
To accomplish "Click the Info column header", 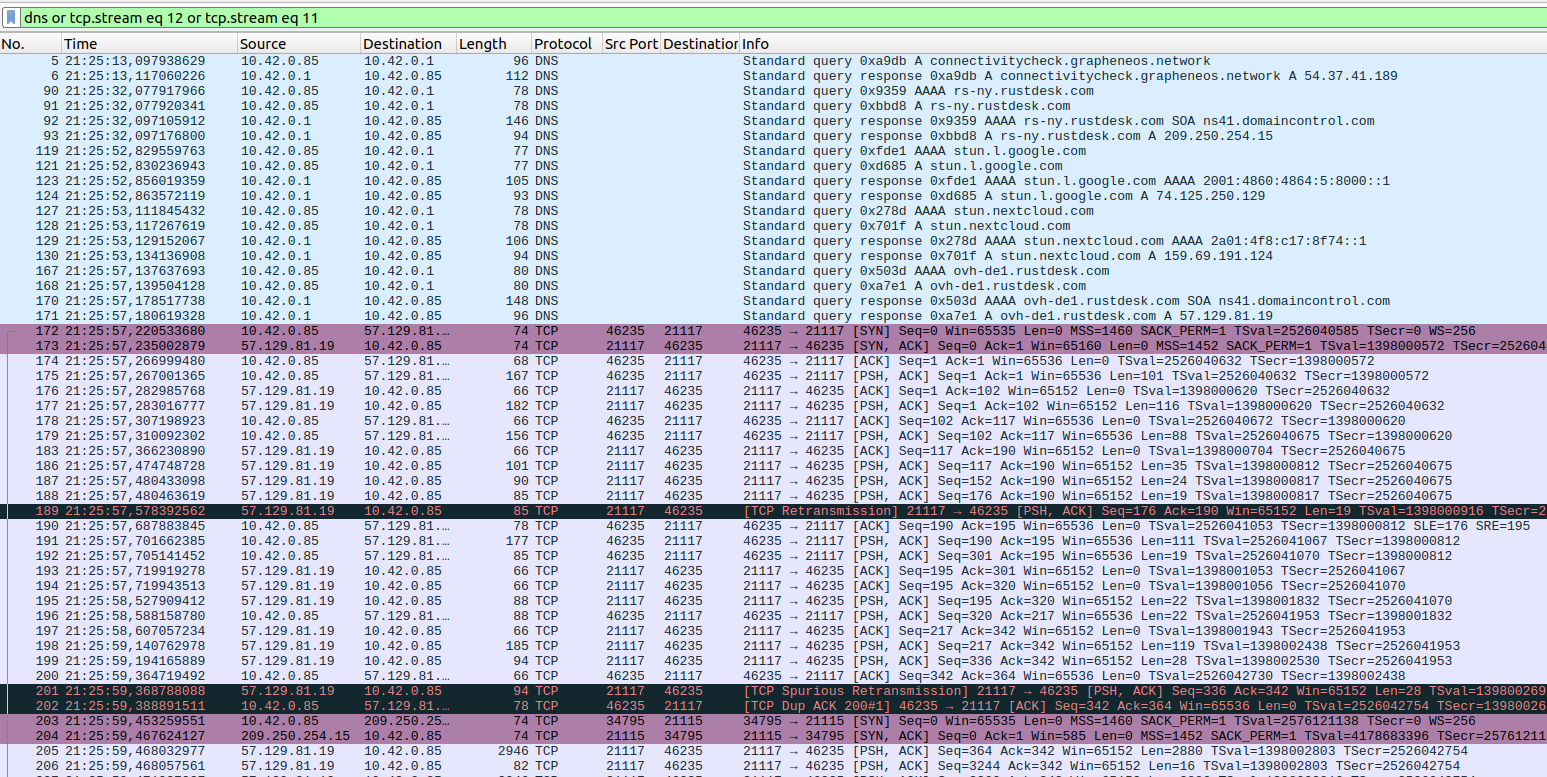I will [x=1140, y=44].
